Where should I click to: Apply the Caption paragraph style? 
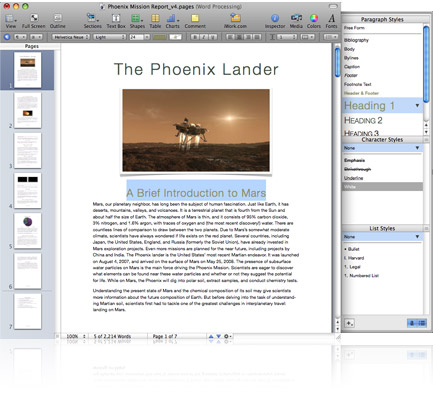pyautogui.click(x=352, y=67)
